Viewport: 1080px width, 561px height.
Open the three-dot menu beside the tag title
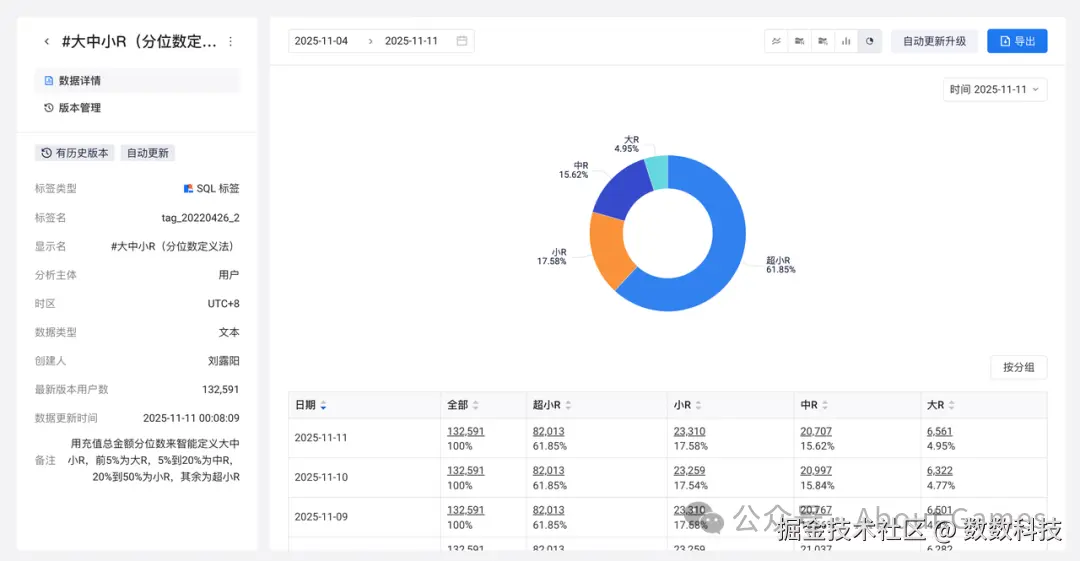click(x=231, y=41)
